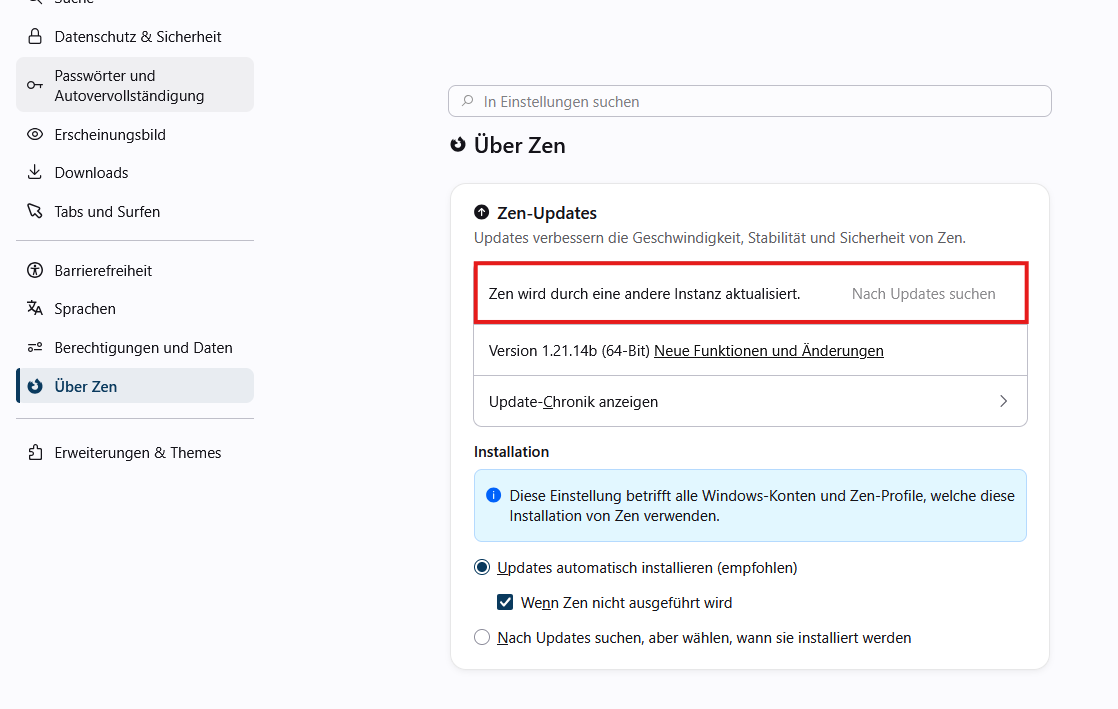Open the Neue Funktionen und Änderungen link
This screenshot has width=1118, height=709.
(769, 351)
